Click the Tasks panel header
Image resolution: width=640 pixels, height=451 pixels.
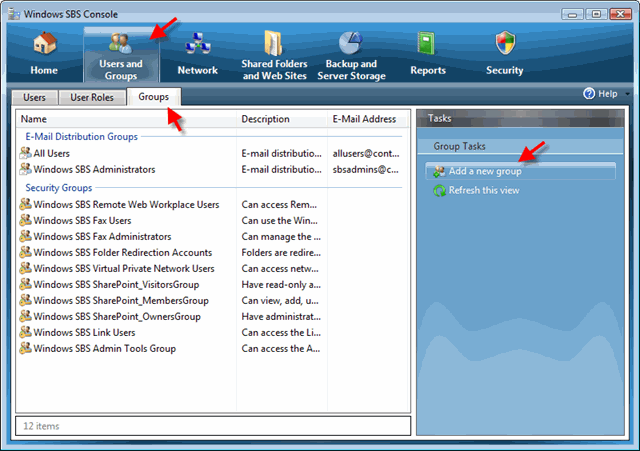520,118
